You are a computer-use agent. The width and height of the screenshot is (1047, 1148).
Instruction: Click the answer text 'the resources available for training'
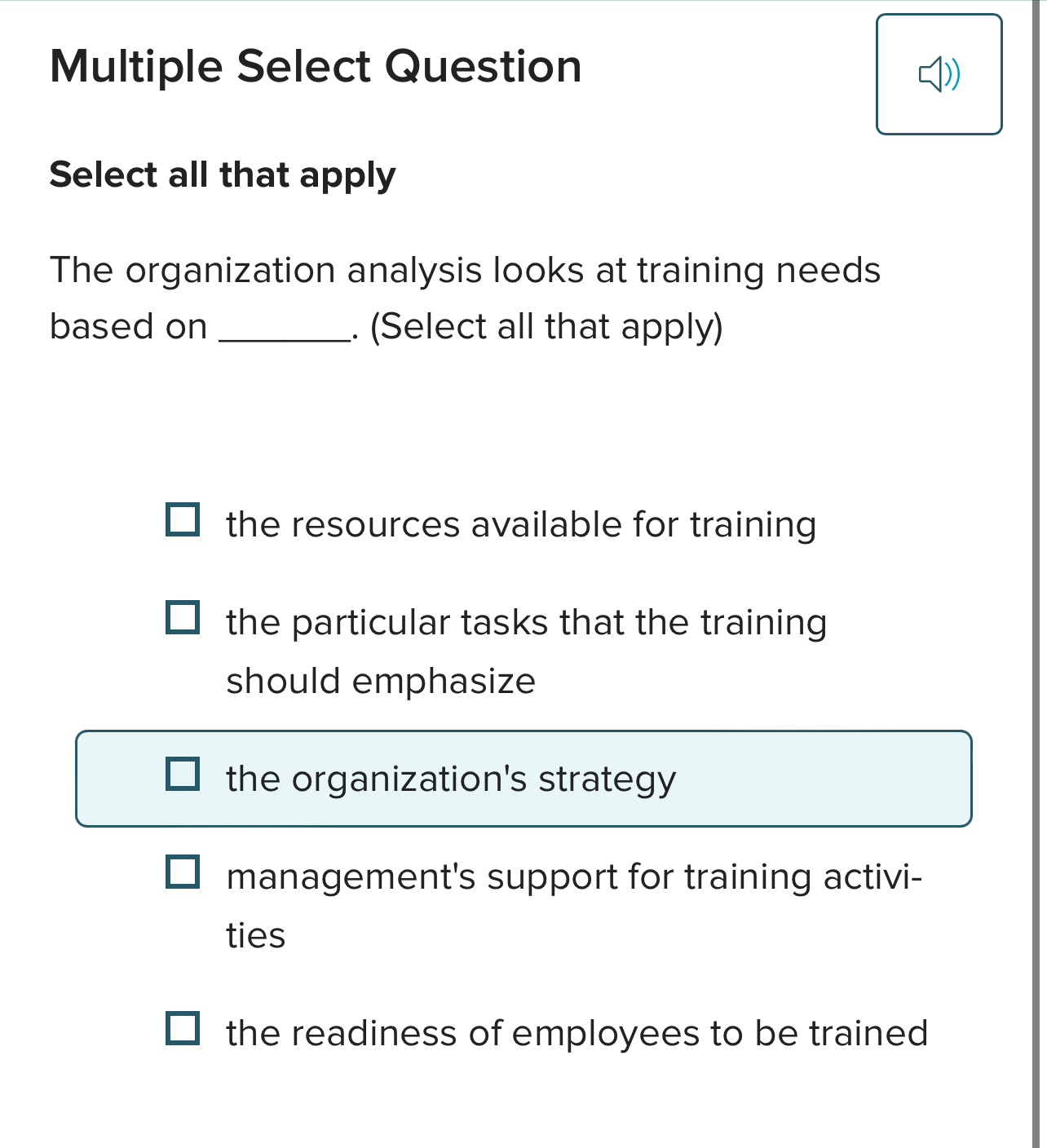pyautogui.click(x=521, y=524)
